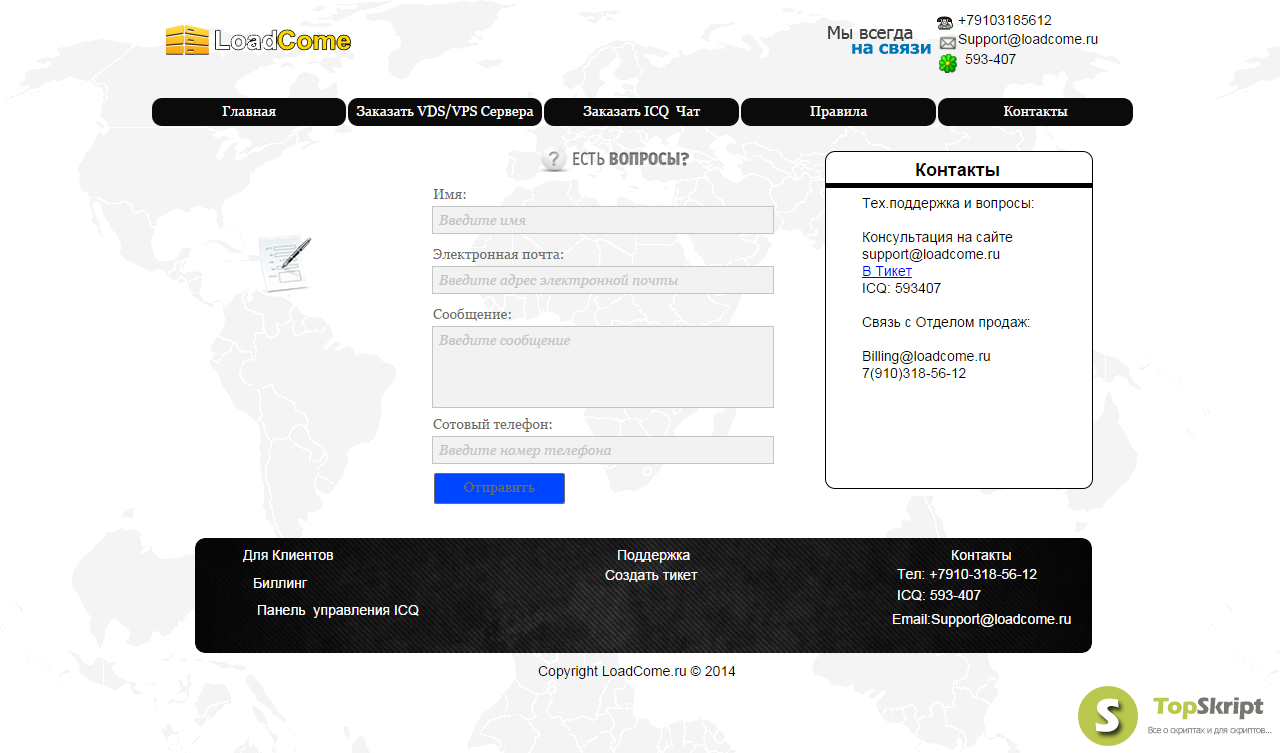
Task: Click phone 7(910)318-56-12 in the Контакты panel
Action: tap(914, 373)
